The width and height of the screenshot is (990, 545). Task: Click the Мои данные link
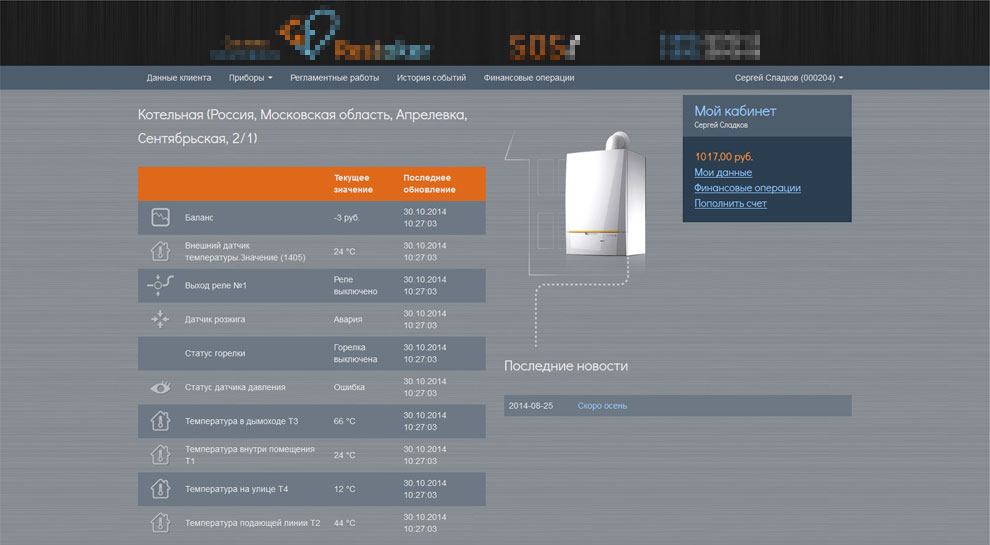pyautogui.click(x=723, y=173)
